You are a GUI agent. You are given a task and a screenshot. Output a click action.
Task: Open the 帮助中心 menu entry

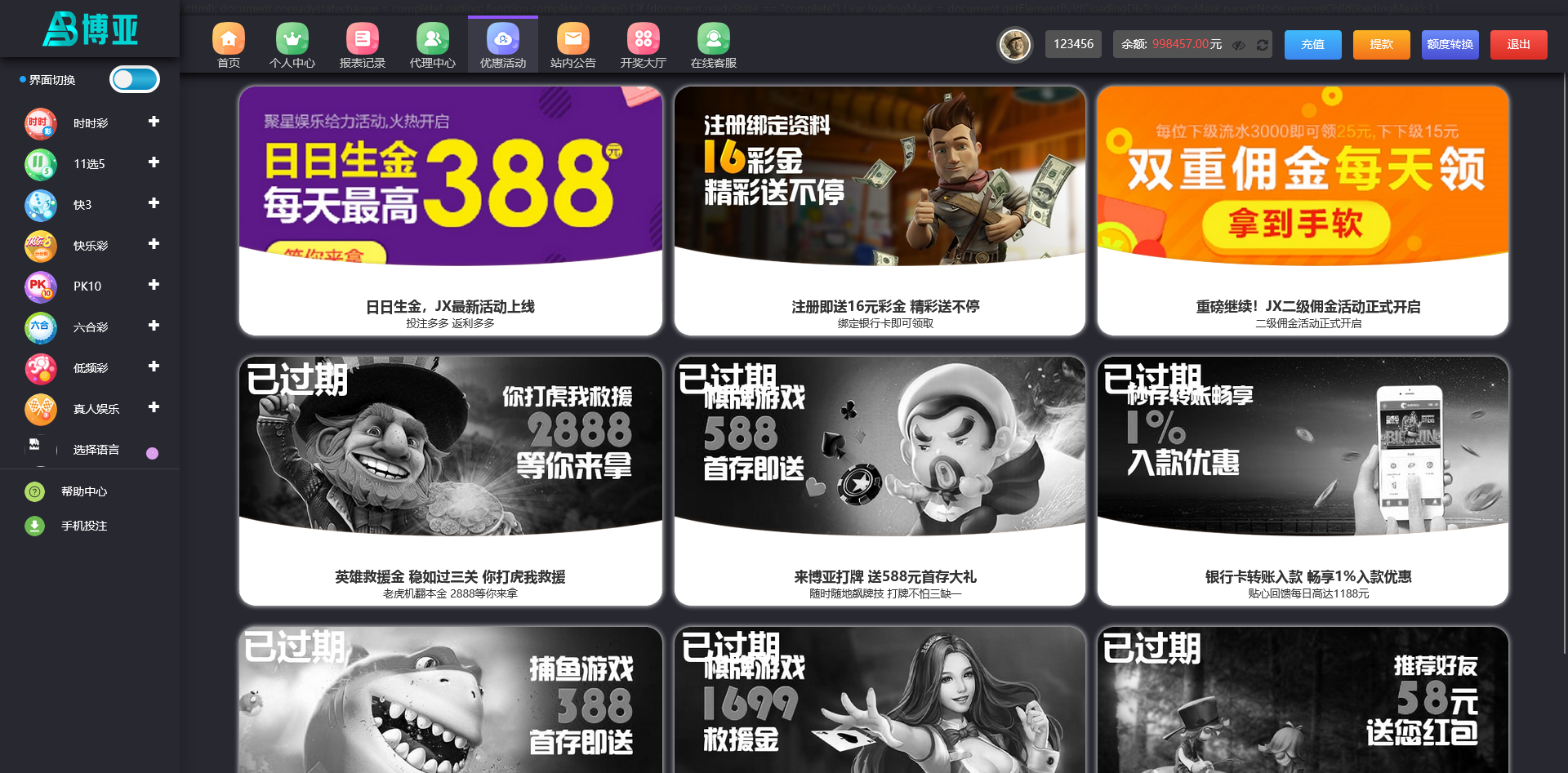pos(84,491)
